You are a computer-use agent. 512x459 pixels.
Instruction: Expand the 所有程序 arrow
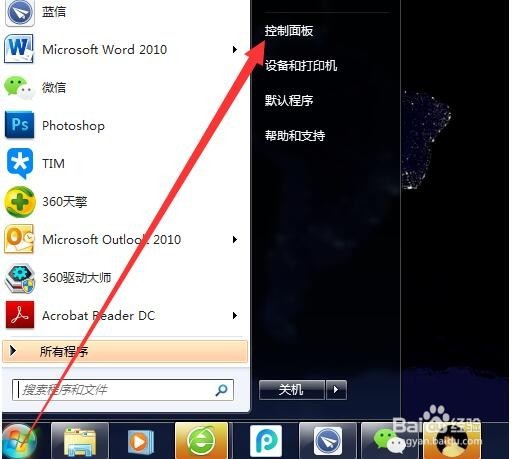[x=13, y=351]
